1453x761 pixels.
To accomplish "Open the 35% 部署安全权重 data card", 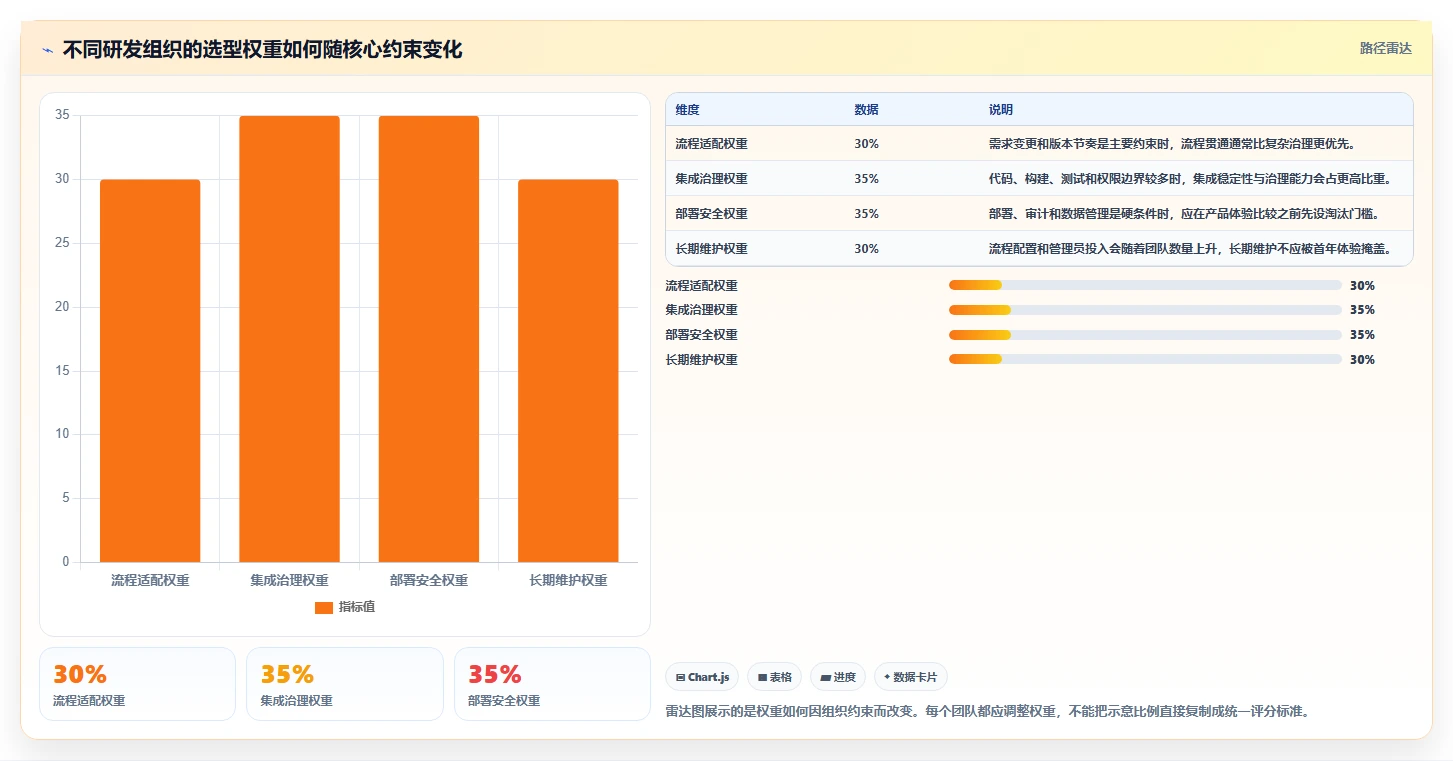I will [x=552, y=684].
